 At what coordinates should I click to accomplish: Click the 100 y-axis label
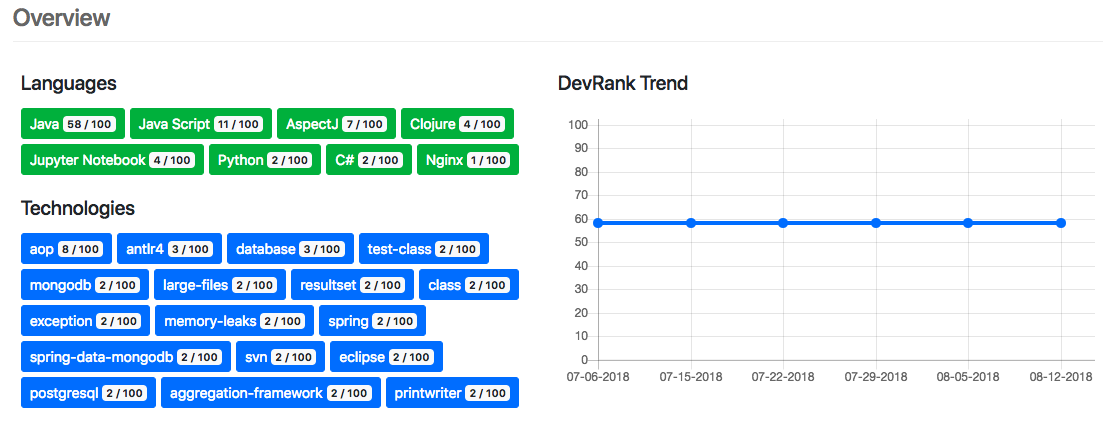[579, 125]
